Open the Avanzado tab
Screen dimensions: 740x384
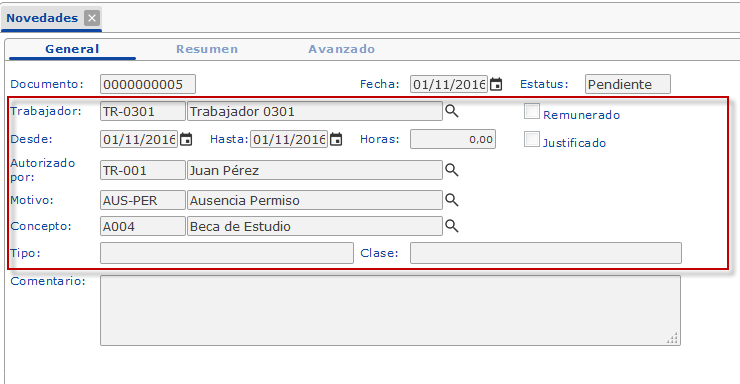pyautogui.click(x=341, y=49)
